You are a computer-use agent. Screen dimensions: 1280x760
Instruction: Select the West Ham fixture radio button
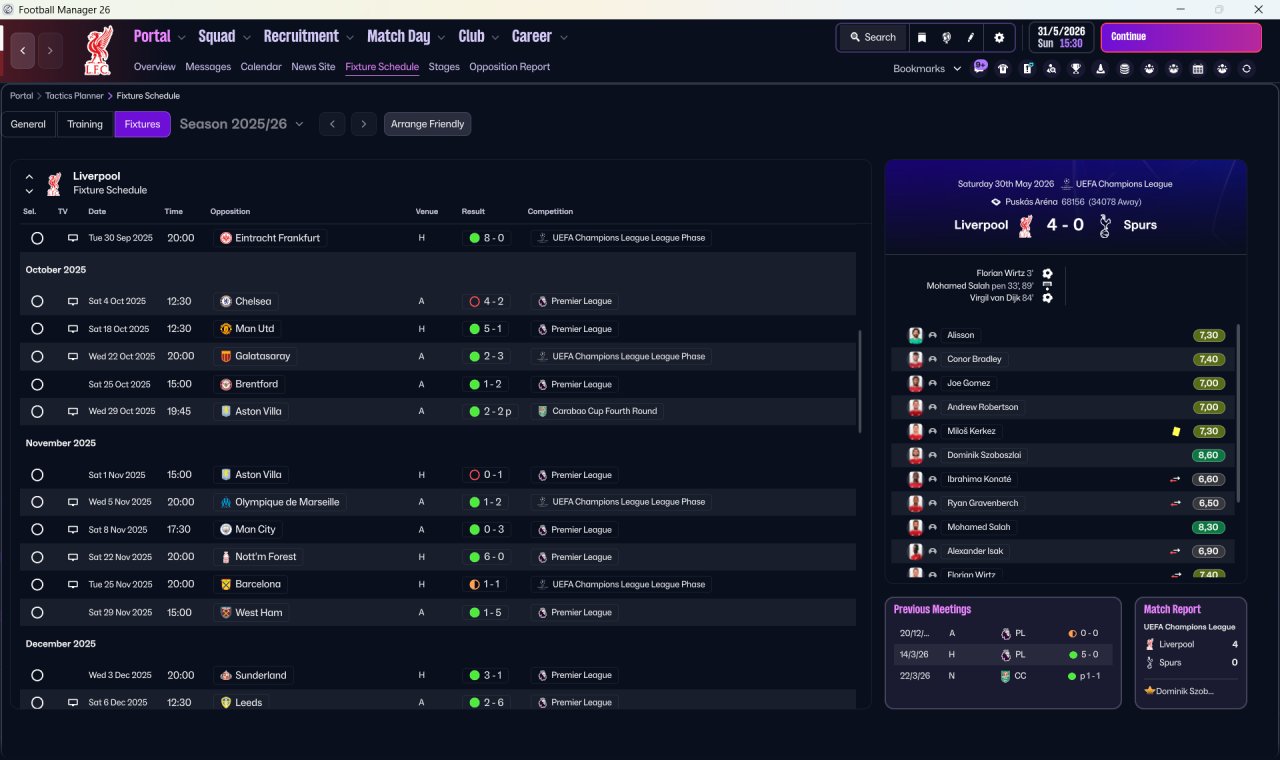(37, 612)
